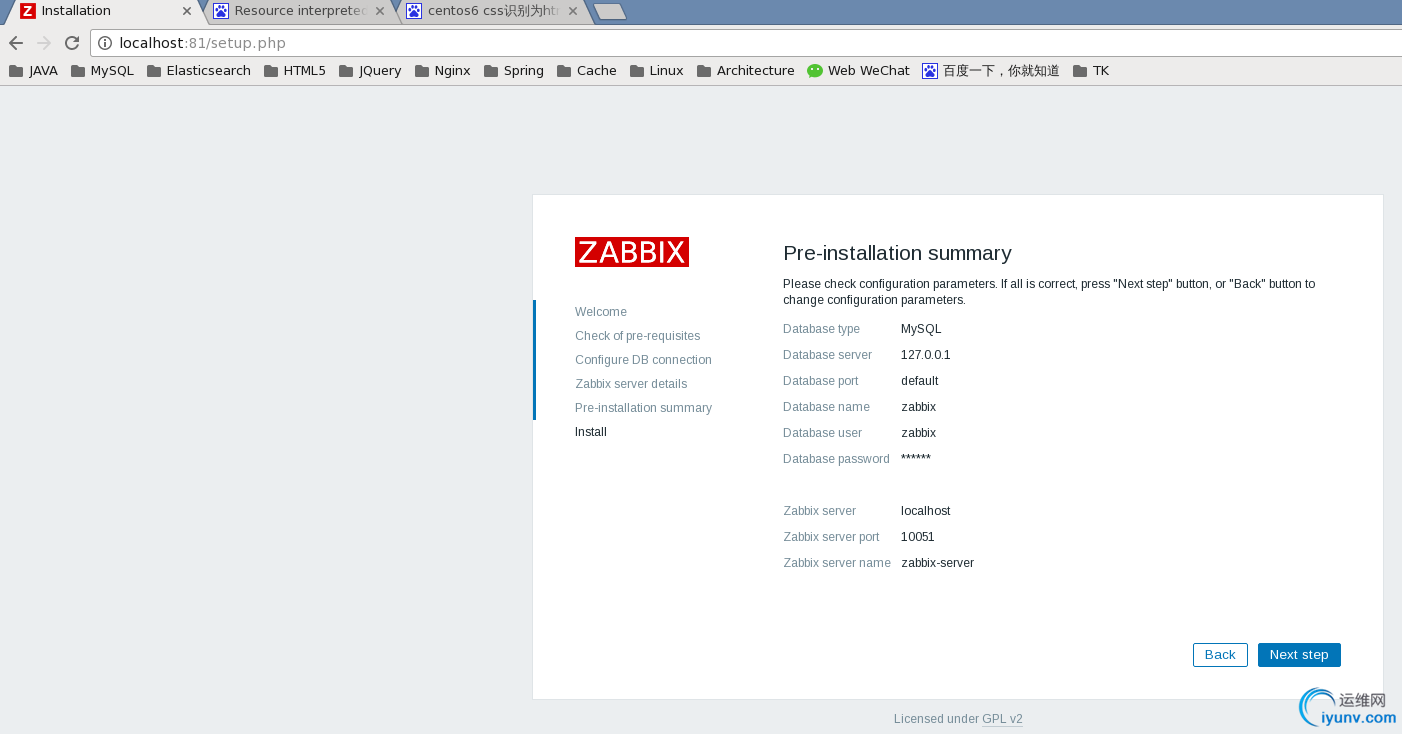
Task: Open a new tab button
Action: click(610, 11)
